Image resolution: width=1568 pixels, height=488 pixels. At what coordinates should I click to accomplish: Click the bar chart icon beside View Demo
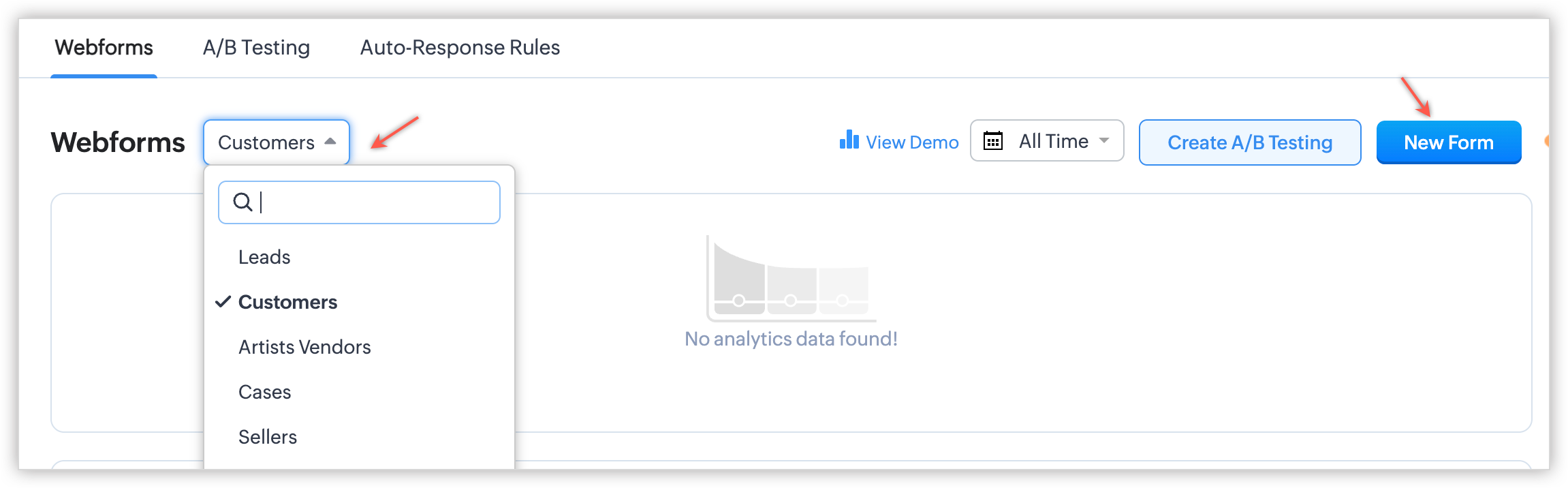coord(849,140)
